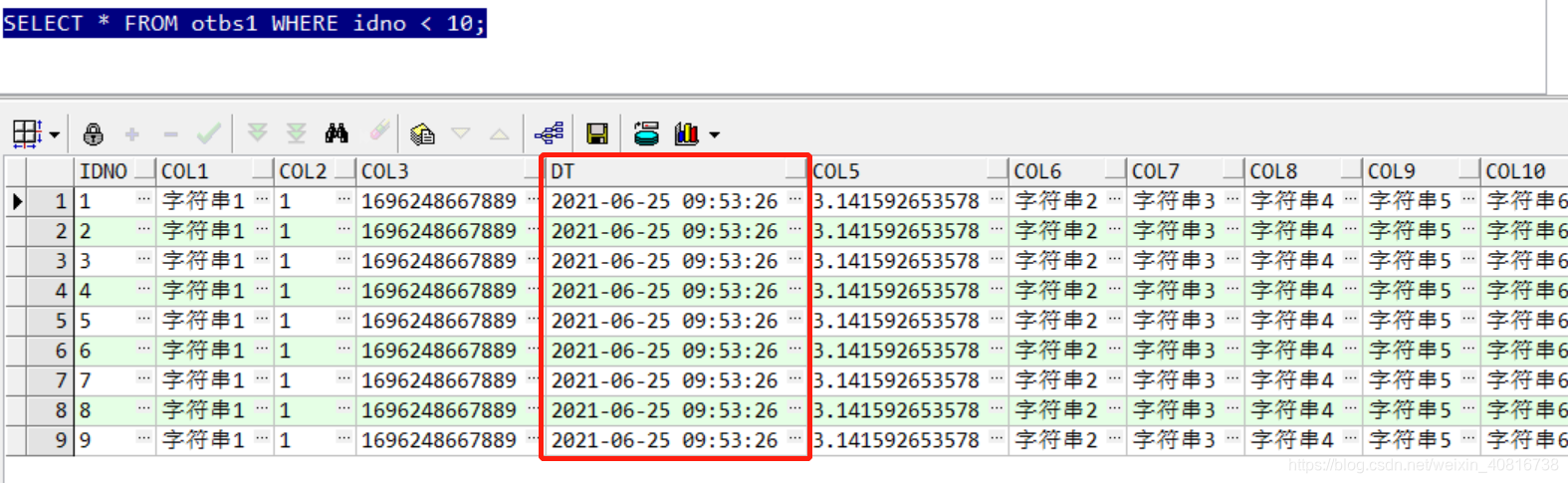The height and width of the screenshot is (483, 1568).
Task: Click the plus insert record icon
Action: (131, 133)
